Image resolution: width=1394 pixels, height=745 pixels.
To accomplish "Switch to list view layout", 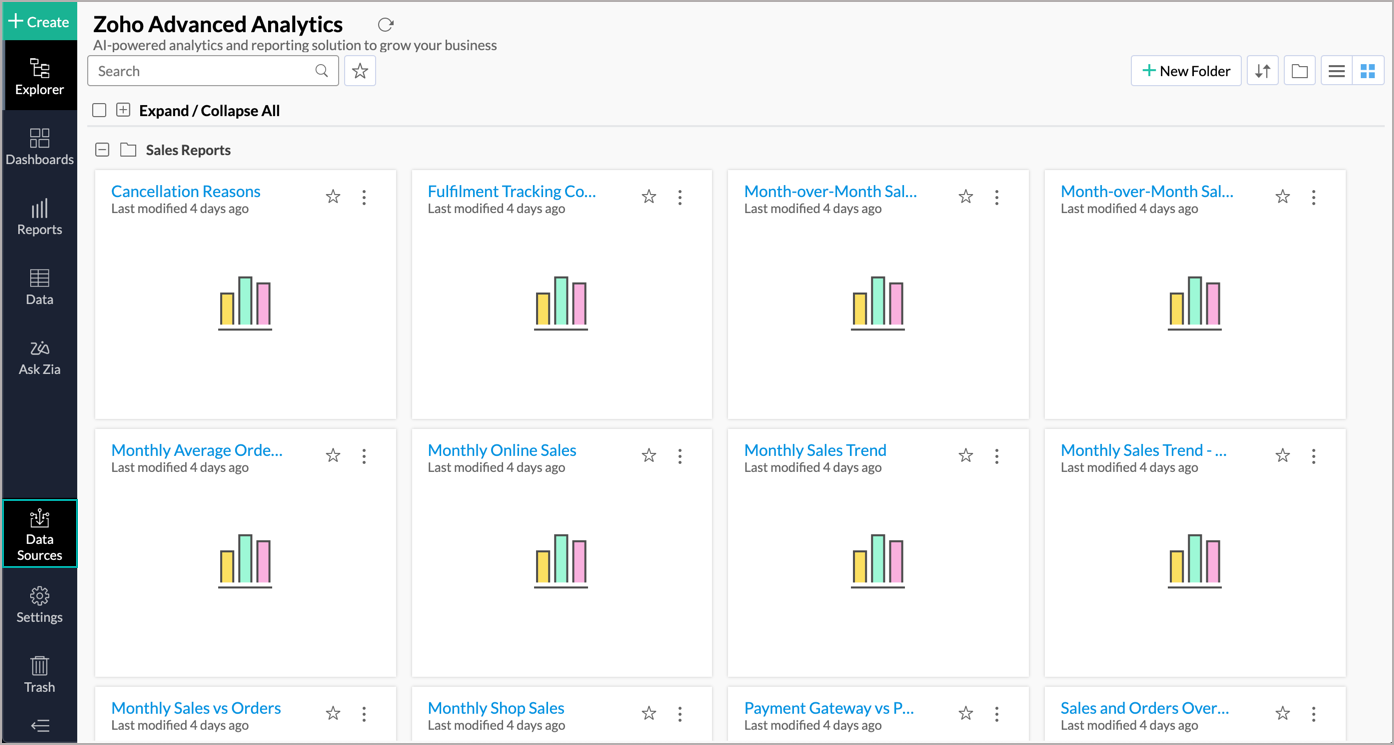I will (1336, 71).
